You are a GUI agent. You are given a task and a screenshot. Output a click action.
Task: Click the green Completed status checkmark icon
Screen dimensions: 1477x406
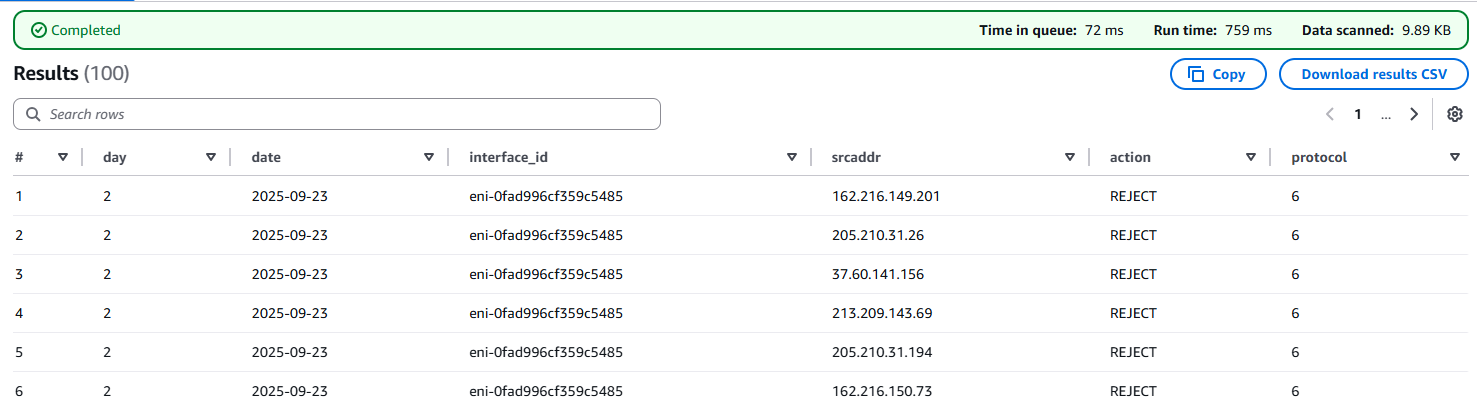coord(39,30)
